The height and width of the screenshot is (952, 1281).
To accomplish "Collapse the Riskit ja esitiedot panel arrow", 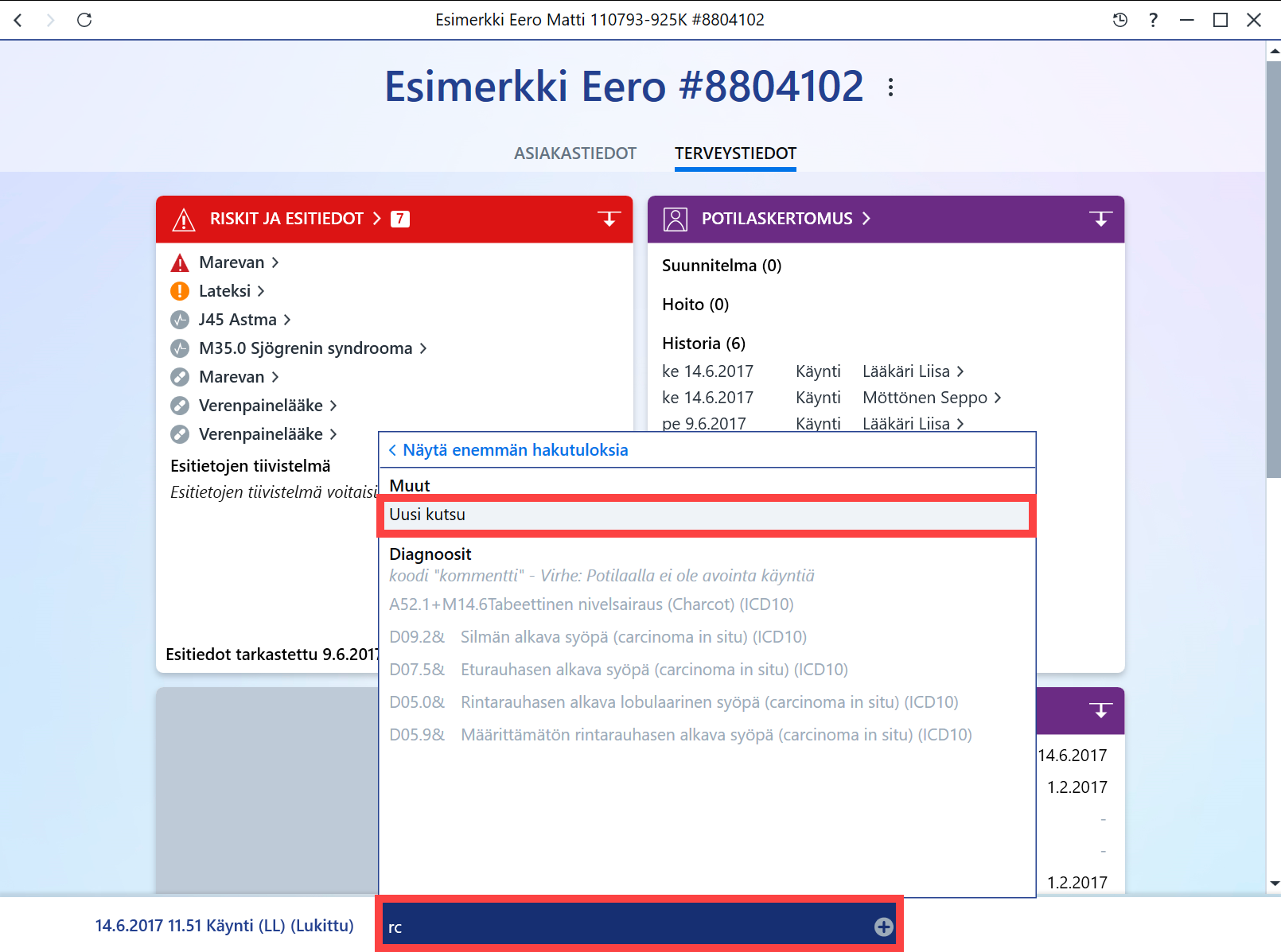I will coord(609,219).
